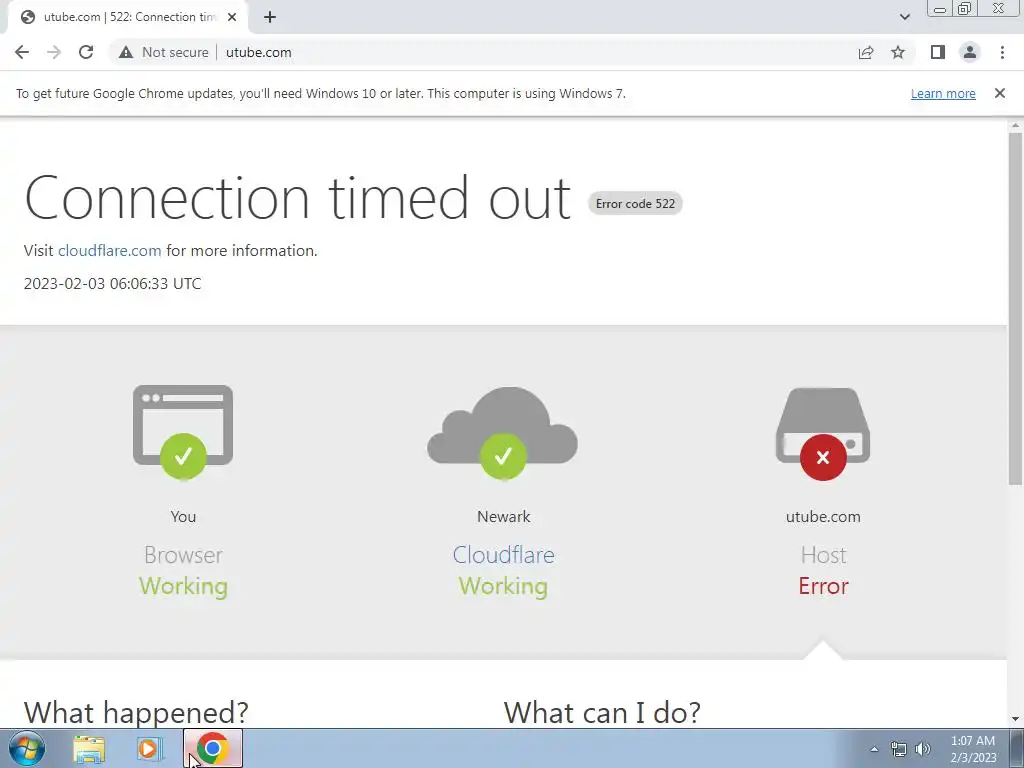Launch Windows Media Player from taskbar
The image size is (1024, 768).
[148, 748]
